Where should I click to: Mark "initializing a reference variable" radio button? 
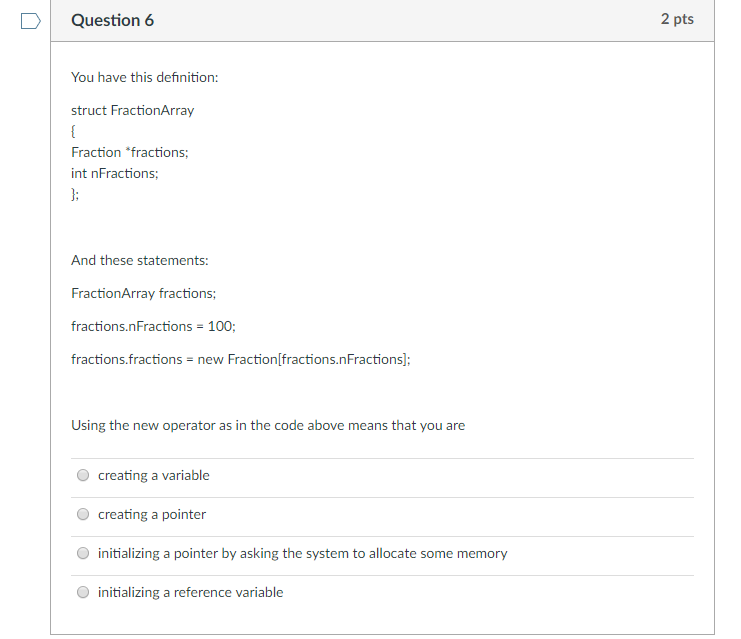pyautogui.click(x=83, y=593)
